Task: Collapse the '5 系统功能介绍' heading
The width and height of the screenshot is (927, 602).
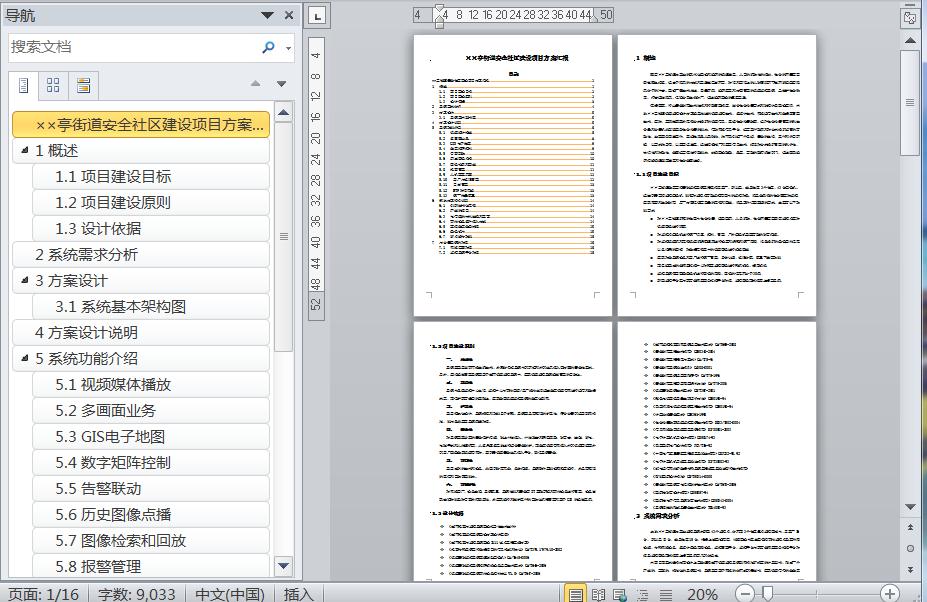Action: [x=25, y=358]
